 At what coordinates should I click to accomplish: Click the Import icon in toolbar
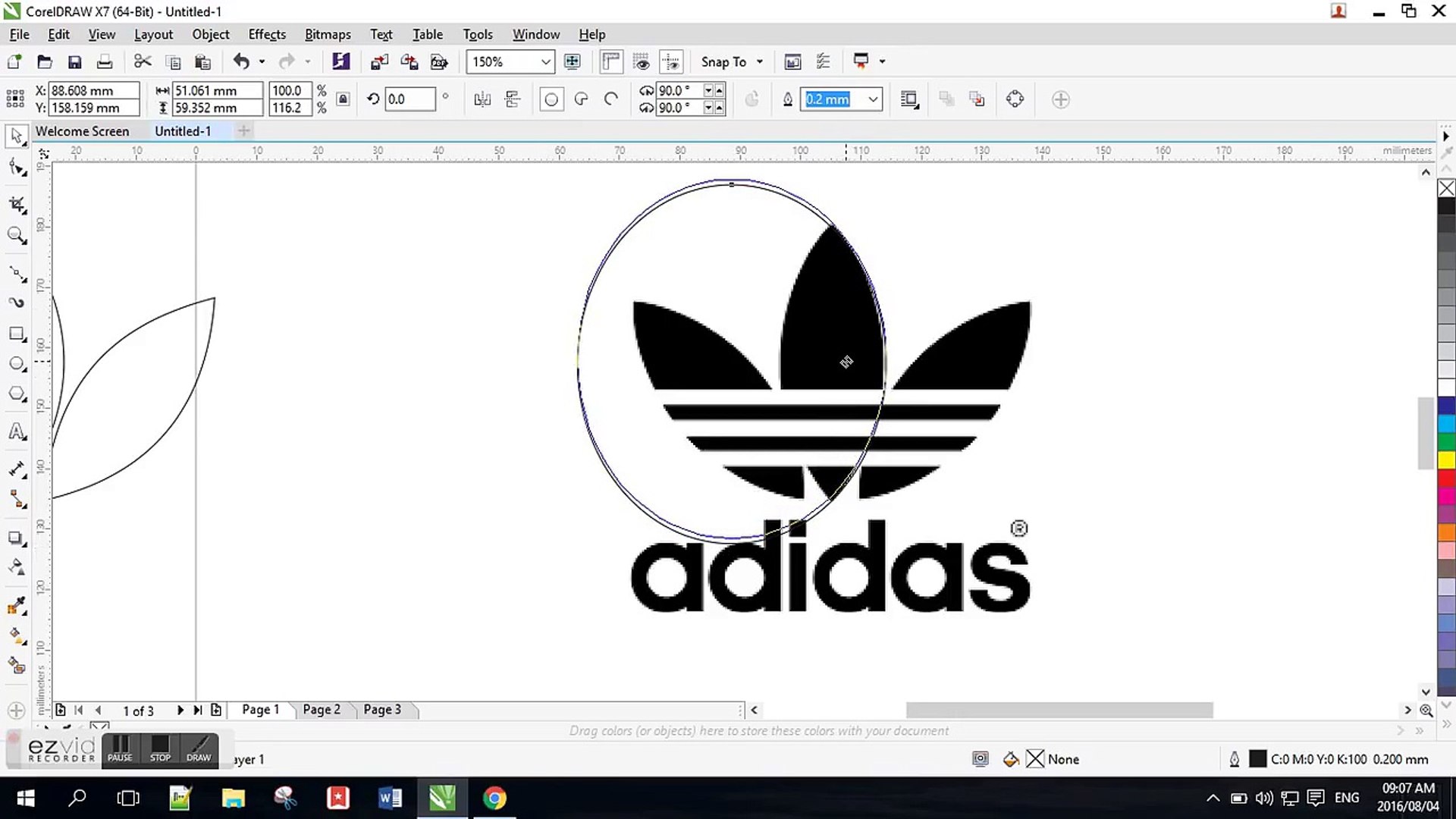click(379, 62)
